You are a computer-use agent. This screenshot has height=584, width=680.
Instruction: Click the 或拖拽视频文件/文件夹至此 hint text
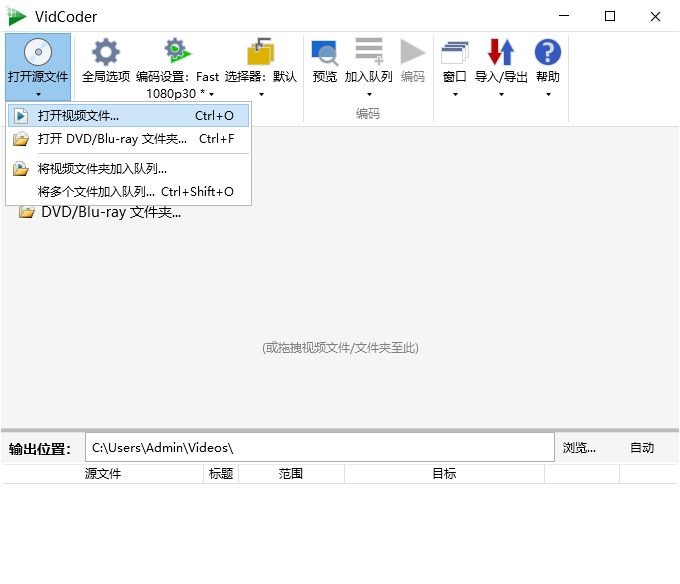click(x=340, y=348)
